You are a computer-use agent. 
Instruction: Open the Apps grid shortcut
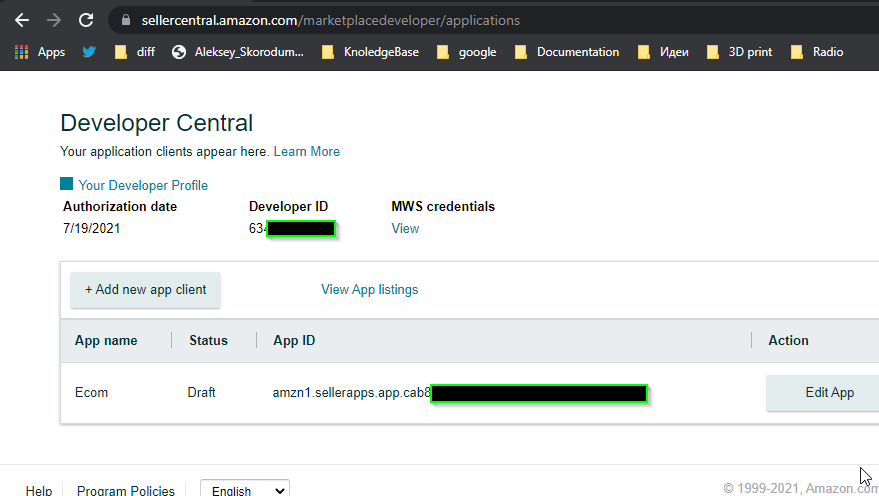[x=40, y=52]
